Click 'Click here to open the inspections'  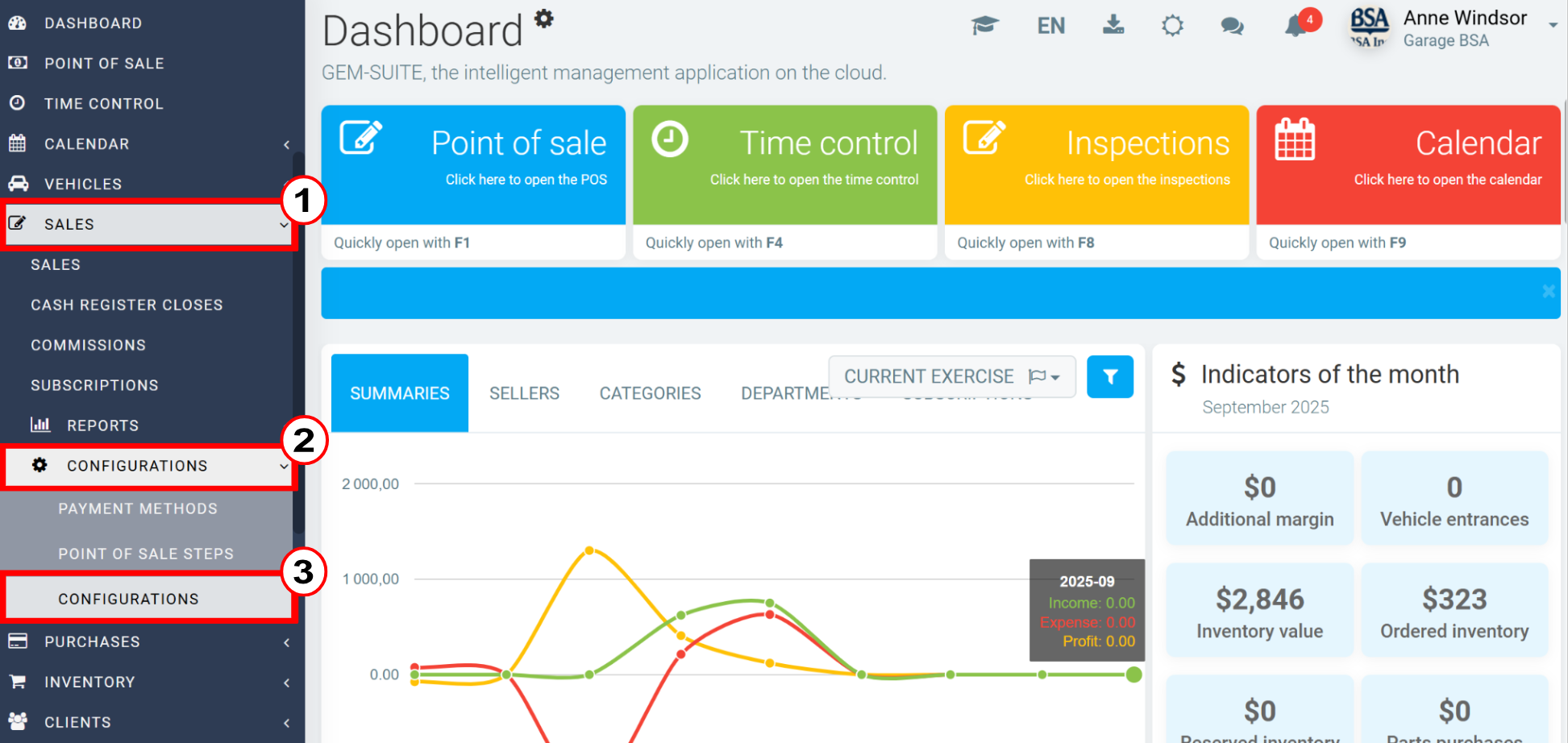pos(1127,180)
